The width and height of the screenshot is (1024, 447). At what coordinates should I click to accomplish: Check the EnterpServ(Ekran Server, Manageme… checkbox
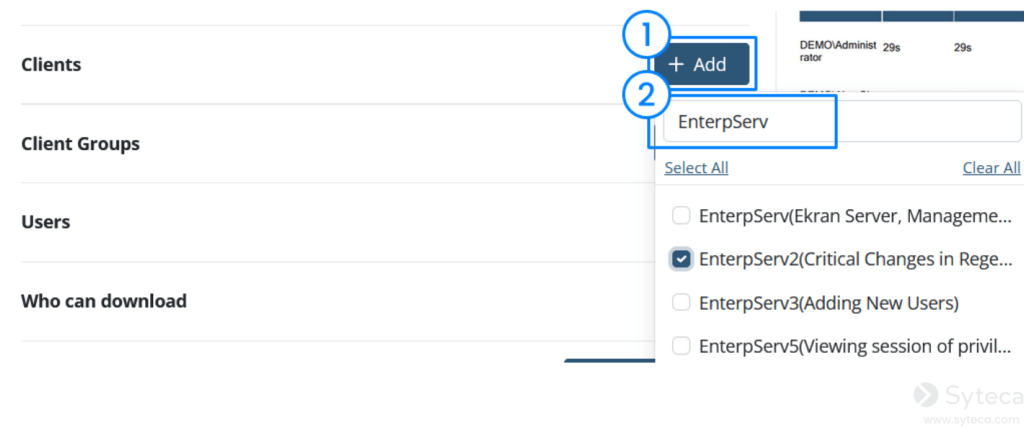(x=681, y=216)
